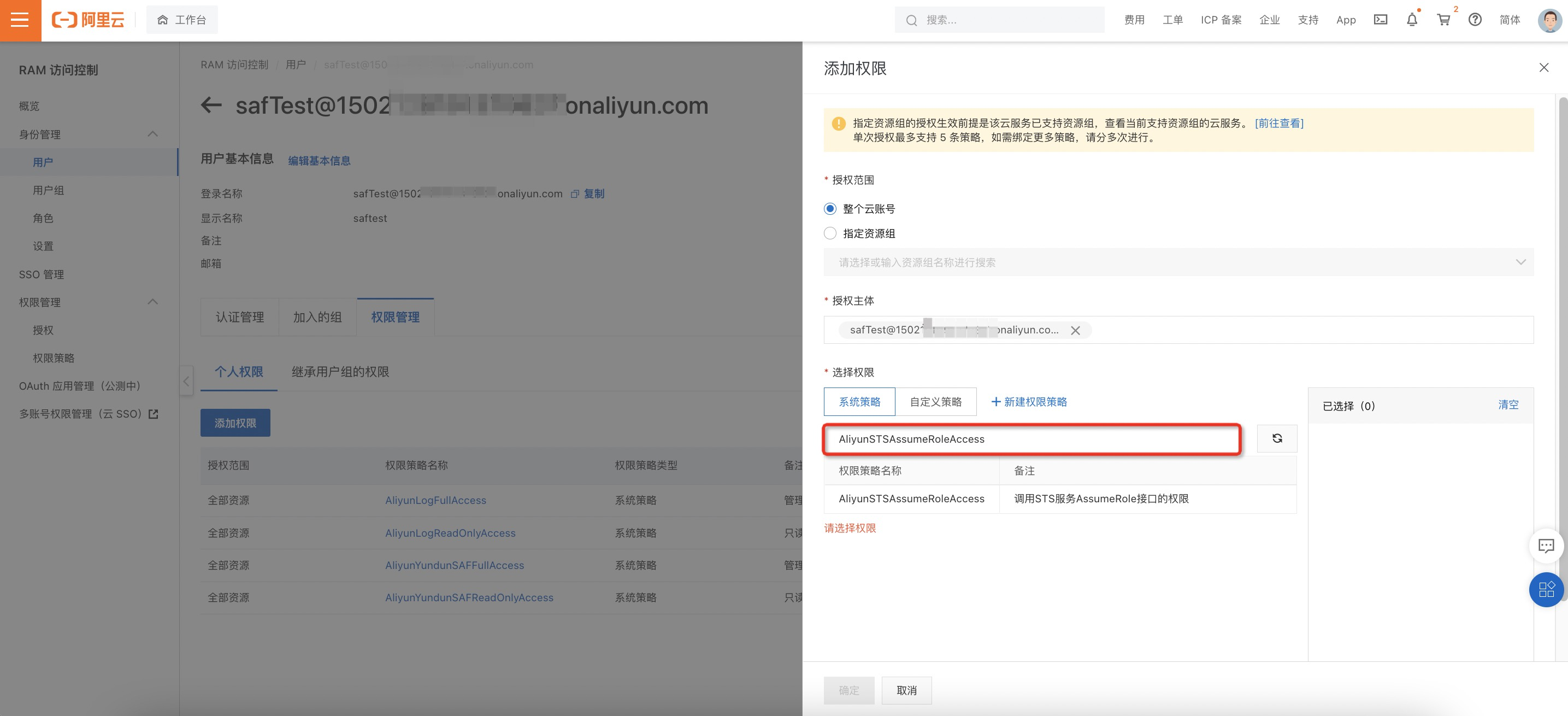The image size is (1568, 716).
Task: Open the notifications bell
Action: [x=1412, y=20]
